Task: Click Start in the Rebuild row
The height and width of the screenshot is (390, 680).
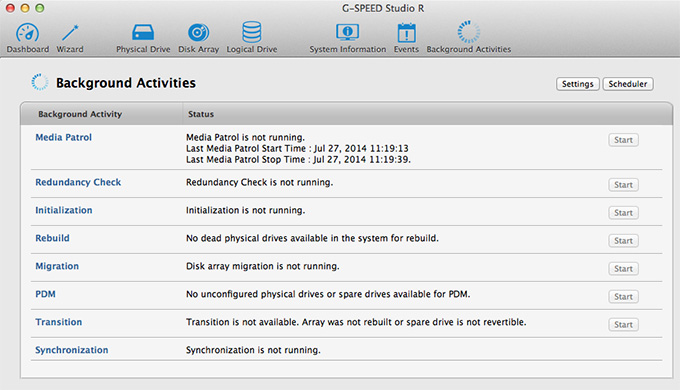Action: click(x=623, y=241)
